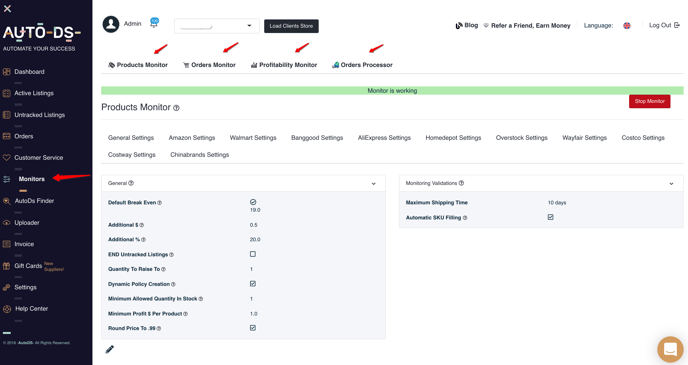Open Wayfair Settings tab
This screenshot has height=365, width=688.
(x=584, y=138)
